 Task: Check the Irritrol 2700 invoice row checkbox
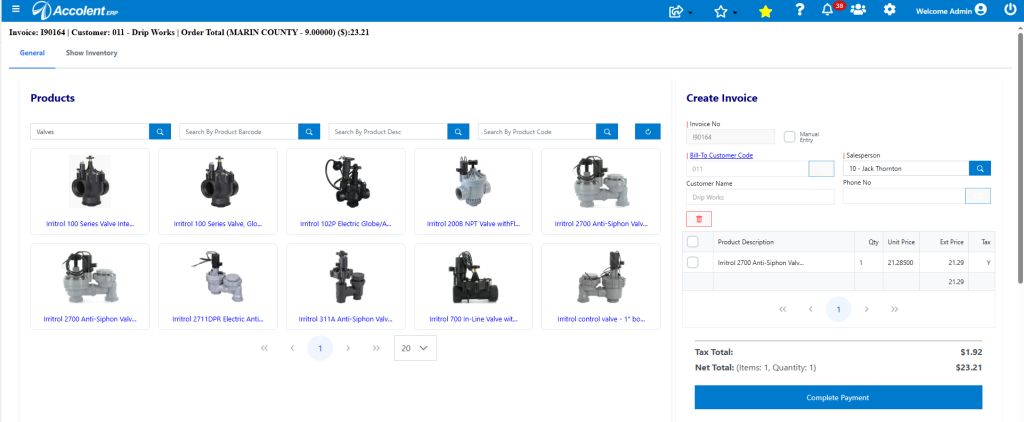693,262
